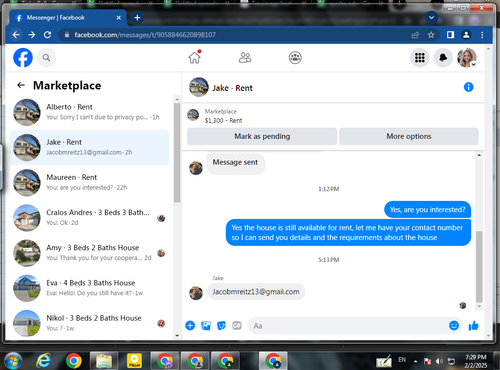Attach a photo using image icon
The height and width of the screenshot is (370, 500).
206,325
